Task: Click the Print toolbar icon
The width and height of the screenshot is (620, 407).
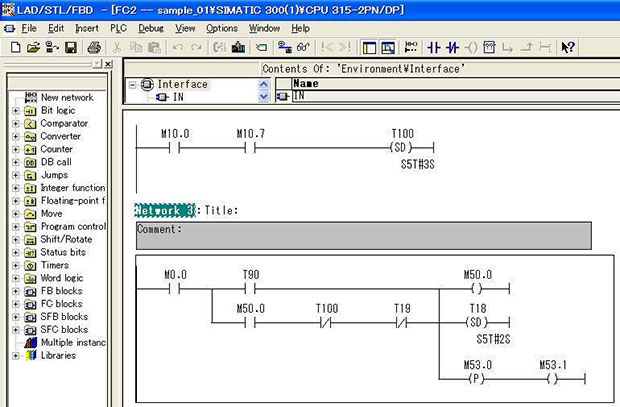Action: click(93, 47)
